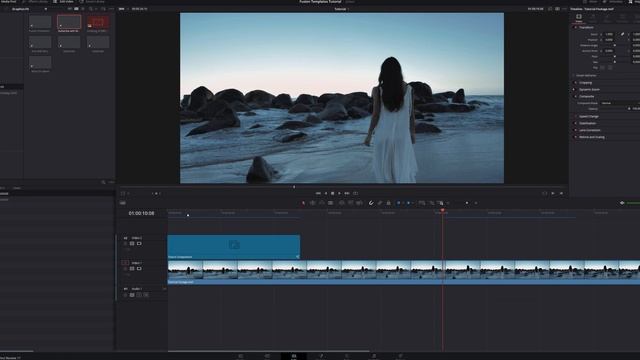Click the media pool search magnifier
The image size is (640, 360).
91,9
